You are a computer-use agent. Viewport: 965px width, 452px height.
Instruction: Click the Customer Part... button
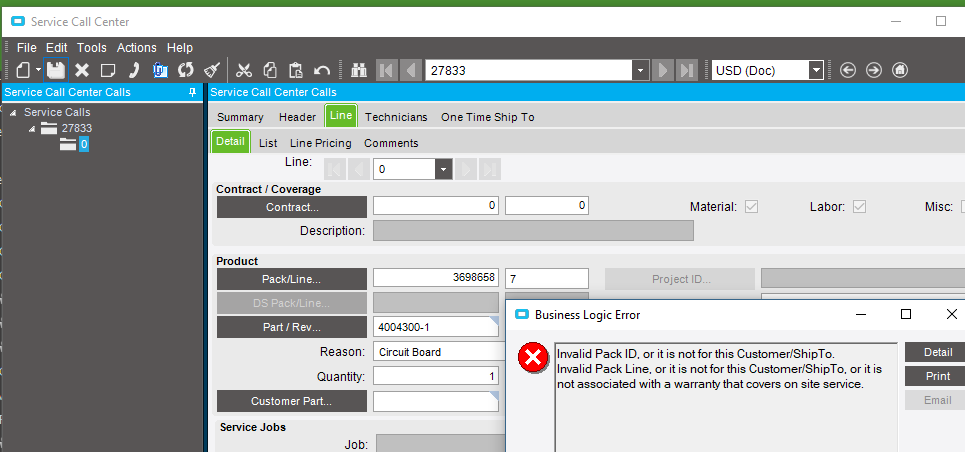coord(292,401)
